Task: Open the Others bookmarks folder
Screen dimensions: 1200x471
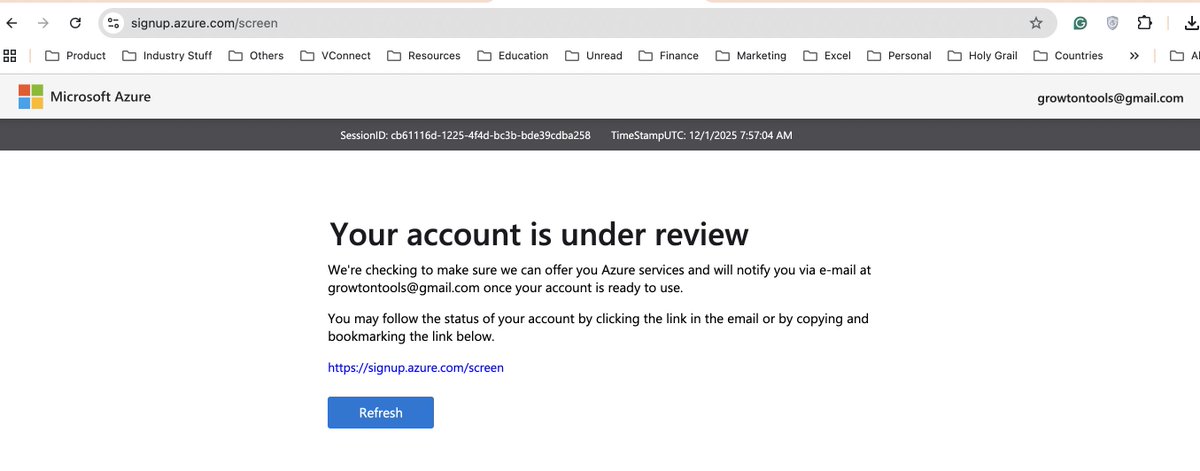Action: pyautogui.click(x=256, y=56)
